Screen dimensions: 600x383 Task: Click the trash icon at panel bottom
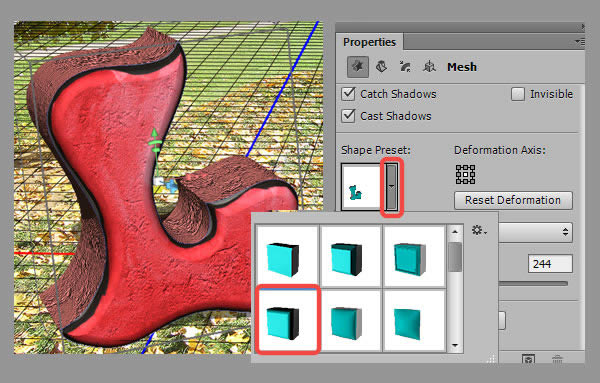[557, 359]
